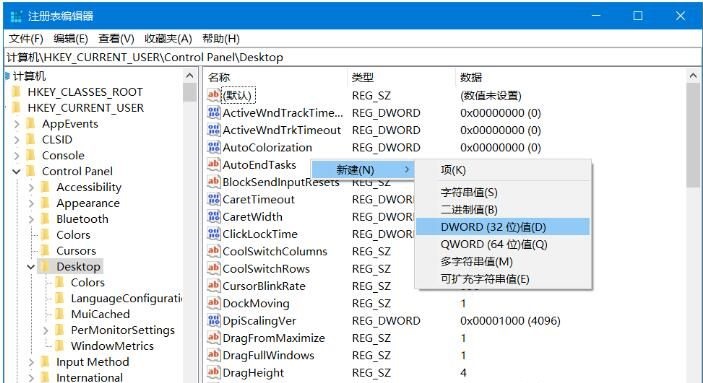The image size is (703, 383).
Task: Click the DWORD icon beside DpiScalingVer
Action: 213,320
